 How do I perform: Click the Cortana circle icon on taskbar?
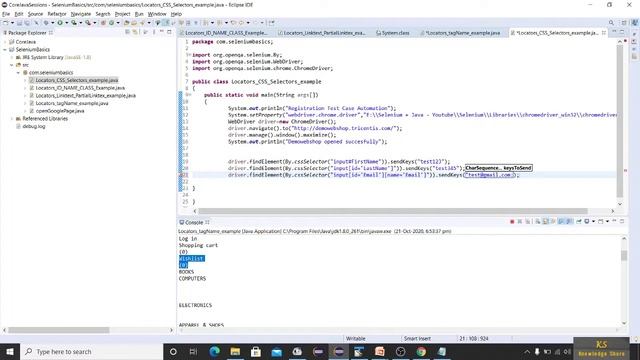pyautogui.click(x=173, y=351)
